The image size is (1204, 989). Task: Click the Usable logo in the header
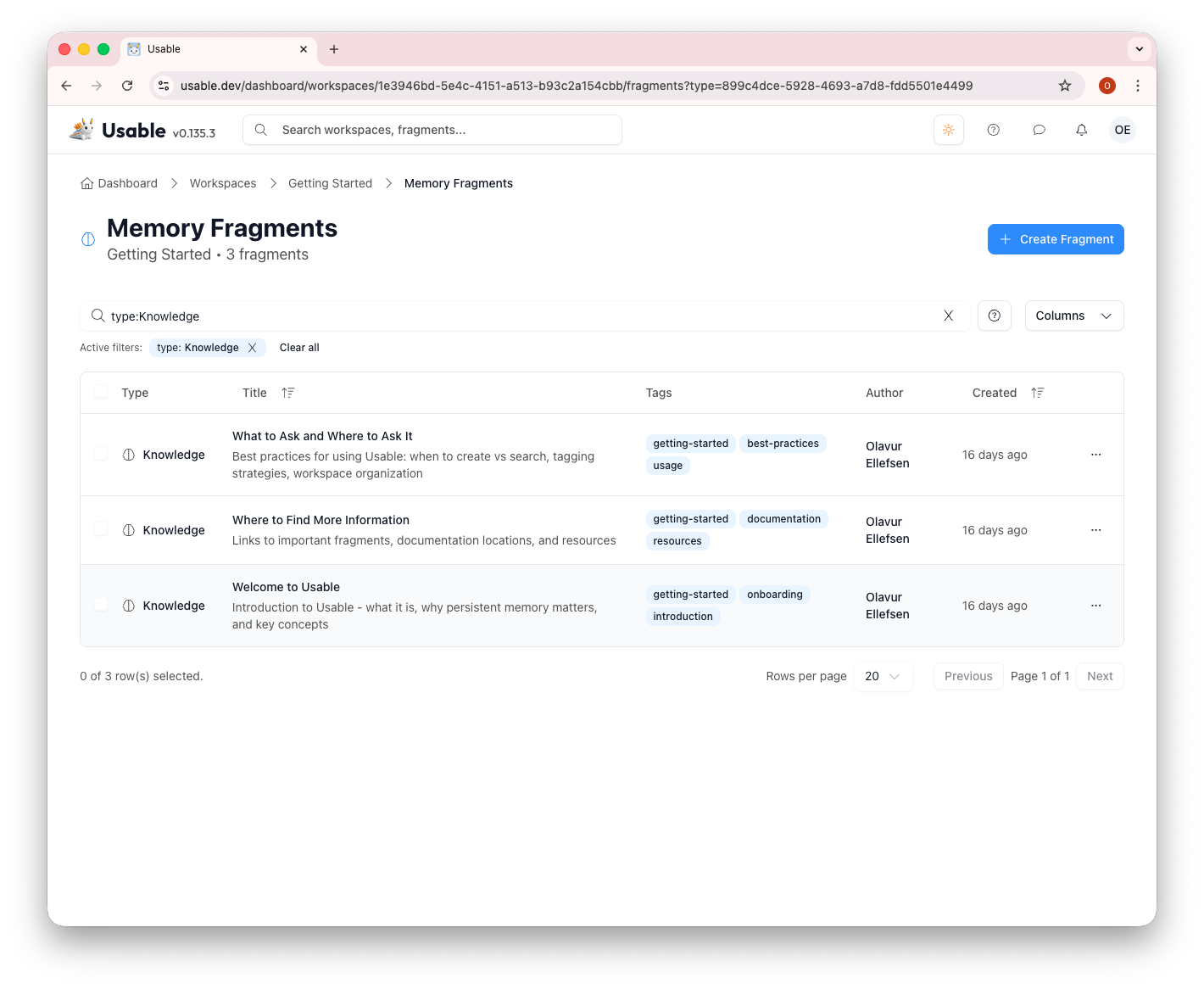click(x=119, y=129)
